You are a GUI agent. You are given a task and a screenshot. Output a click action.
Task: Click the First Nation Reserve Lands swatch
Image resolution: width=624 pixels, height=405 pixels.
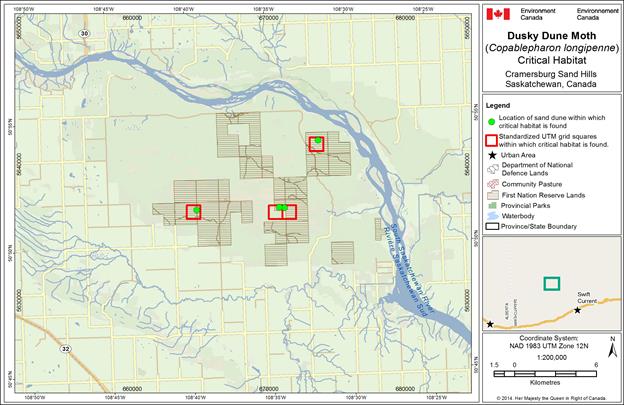(x=491, y=195)
